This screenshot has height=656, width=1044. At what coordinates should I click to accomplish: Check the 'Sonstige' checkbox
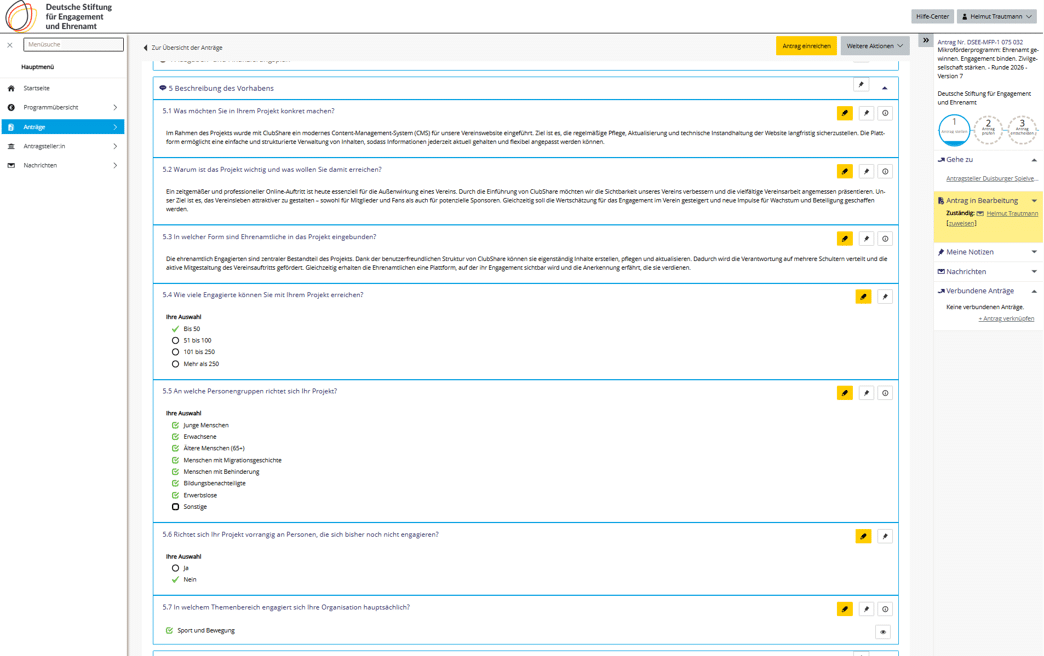click(x=175, y=507)
